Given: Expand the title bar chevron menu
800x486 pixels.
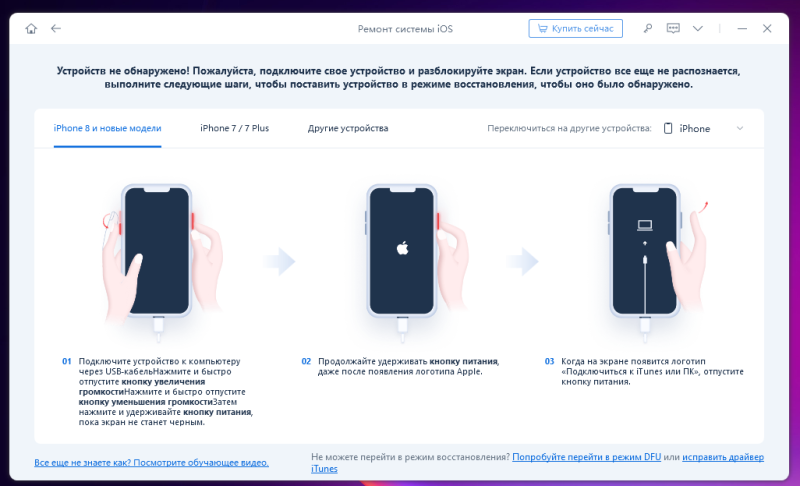Looking at the screenshot, I should 697,29.
